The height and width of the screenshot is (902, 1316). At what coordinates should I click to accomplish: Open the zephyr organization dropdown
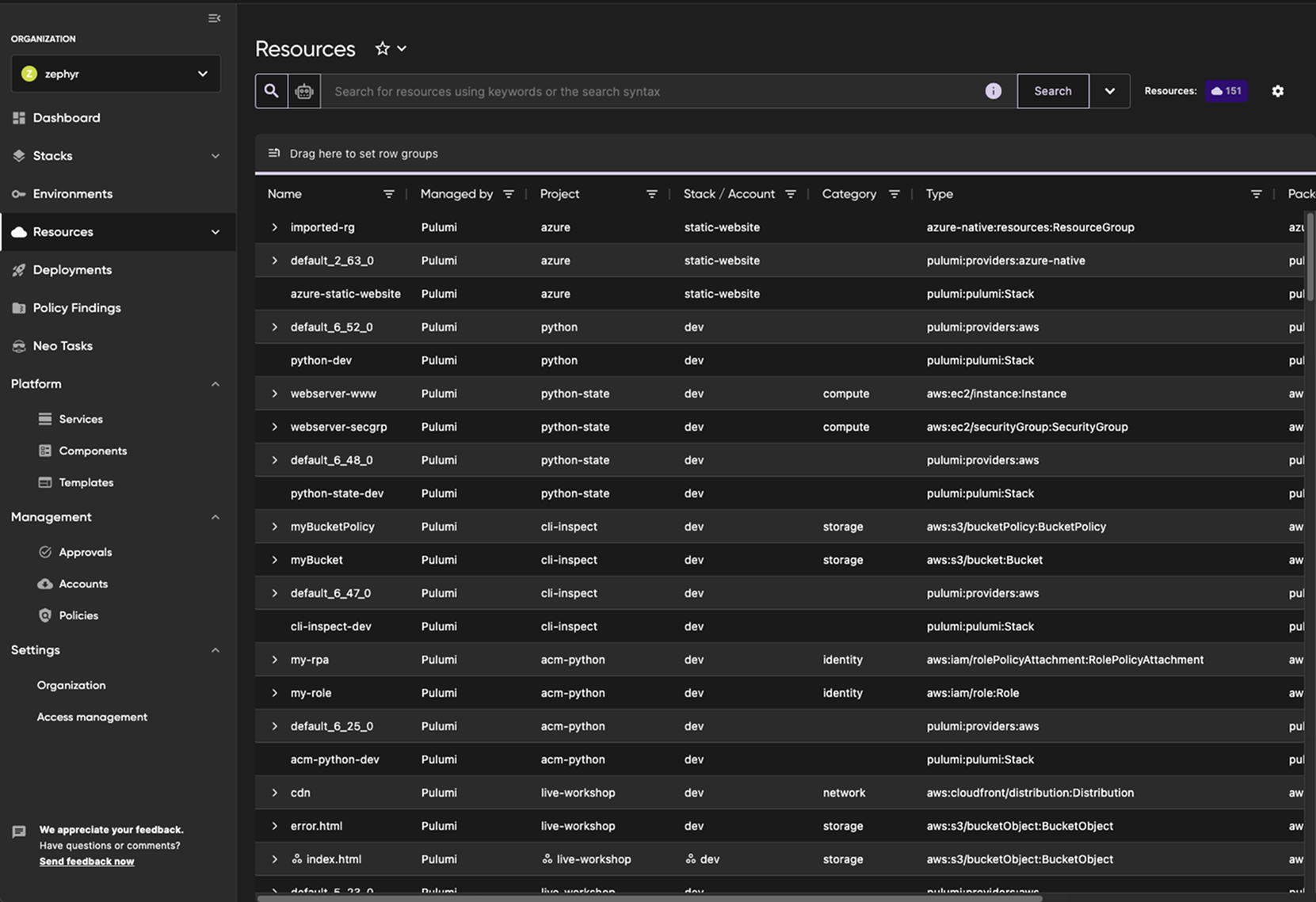click(x=116, y=74)
